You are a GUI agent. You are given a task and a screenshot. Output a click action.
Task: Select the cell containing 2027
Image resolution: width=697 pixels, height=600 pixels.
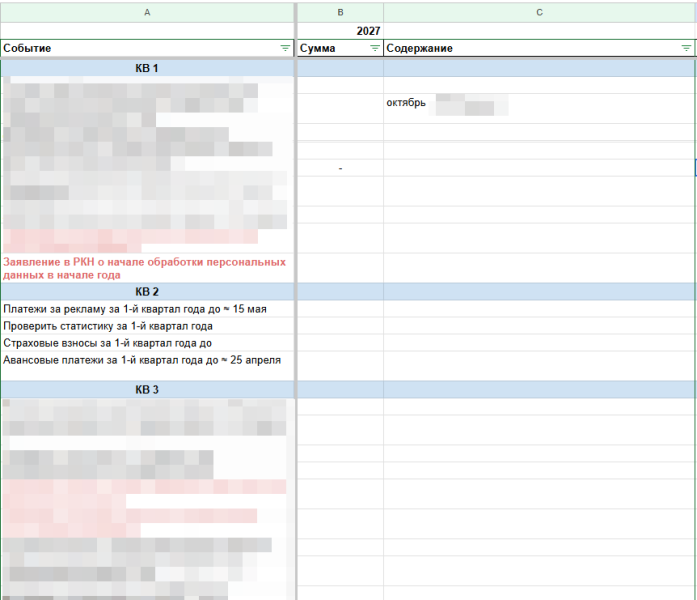tap(340, 31)
